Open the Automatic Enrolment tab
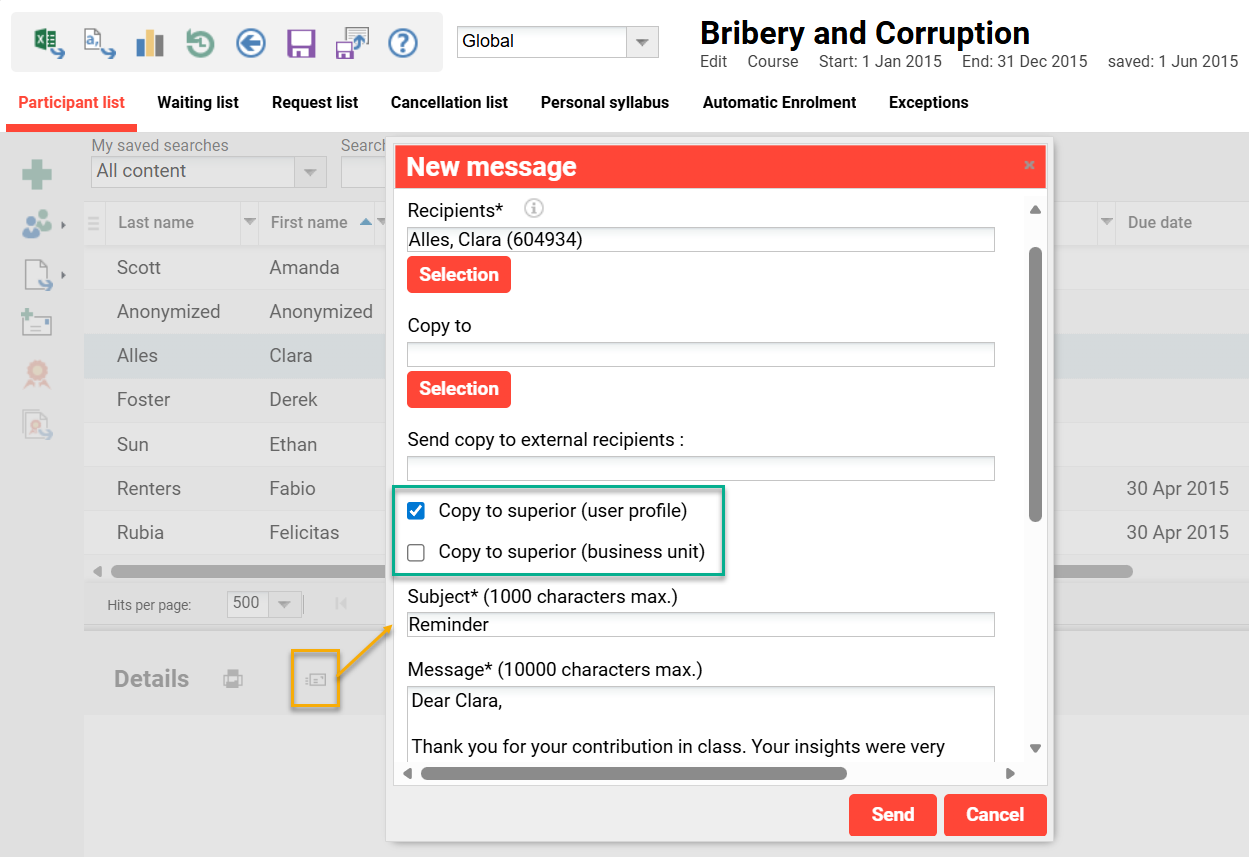1249x857 pixels. (779, 102)
